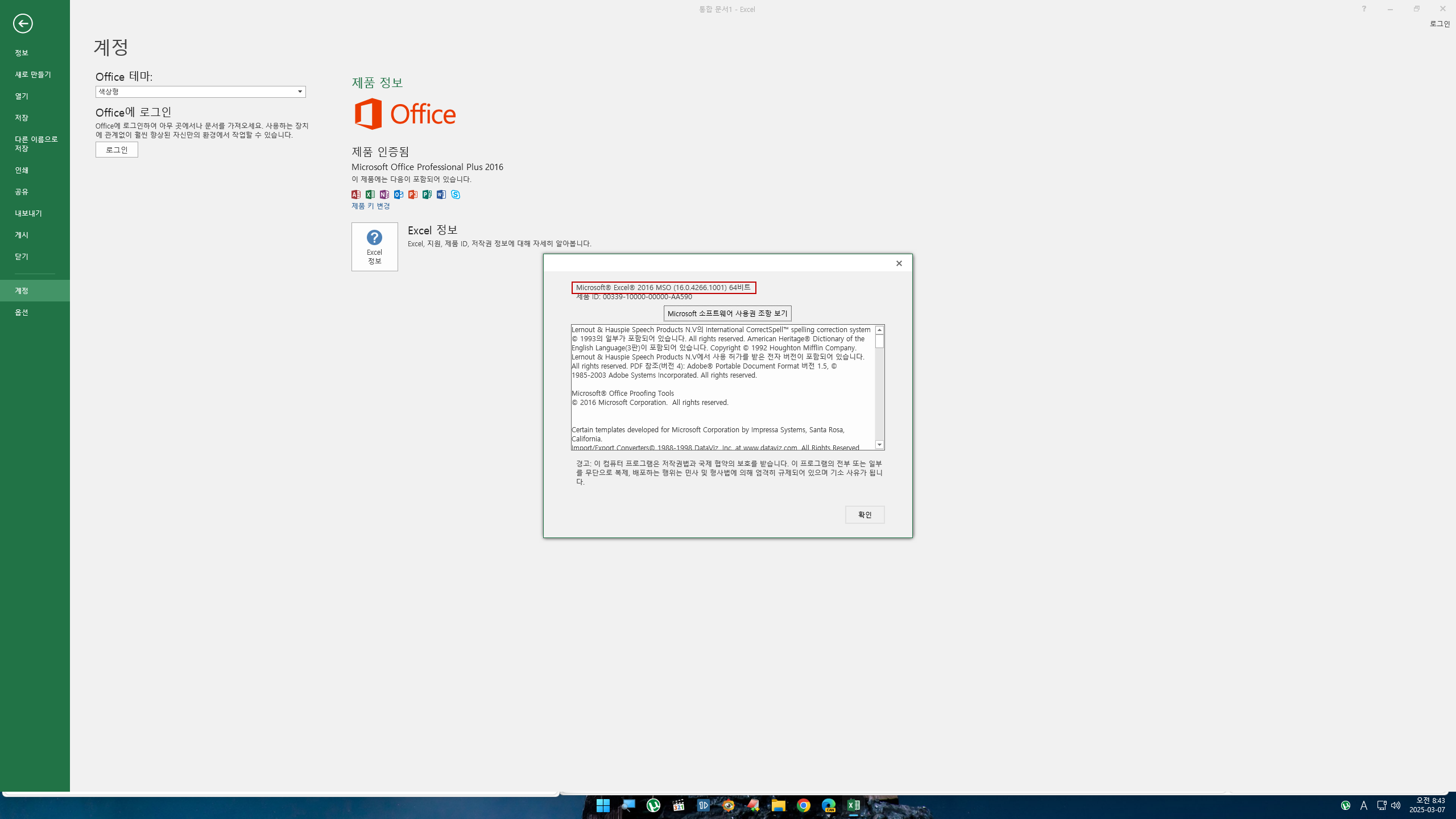This screenshot has width=1456, height=819.
Task: Click 확인 in the About dialog
Action: (864, 515)
